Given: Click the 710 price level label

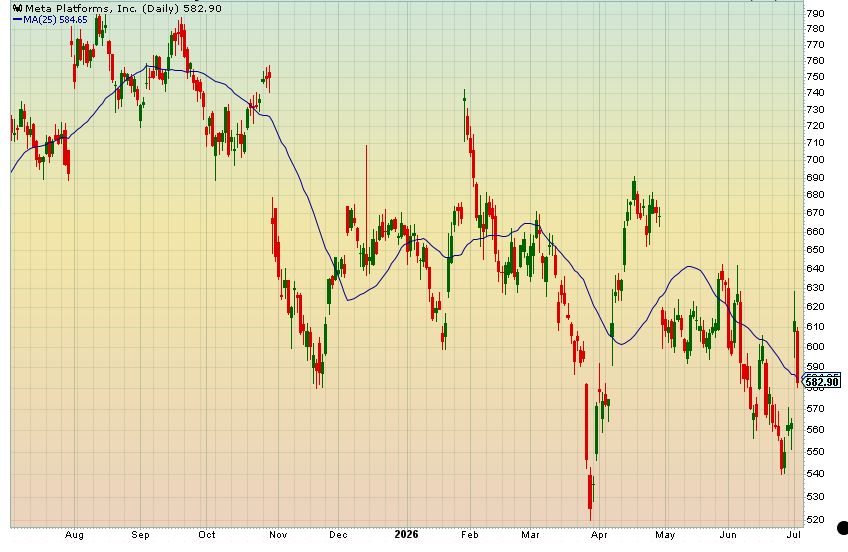Looking at the screenshot, I should [x=815, y=143].
